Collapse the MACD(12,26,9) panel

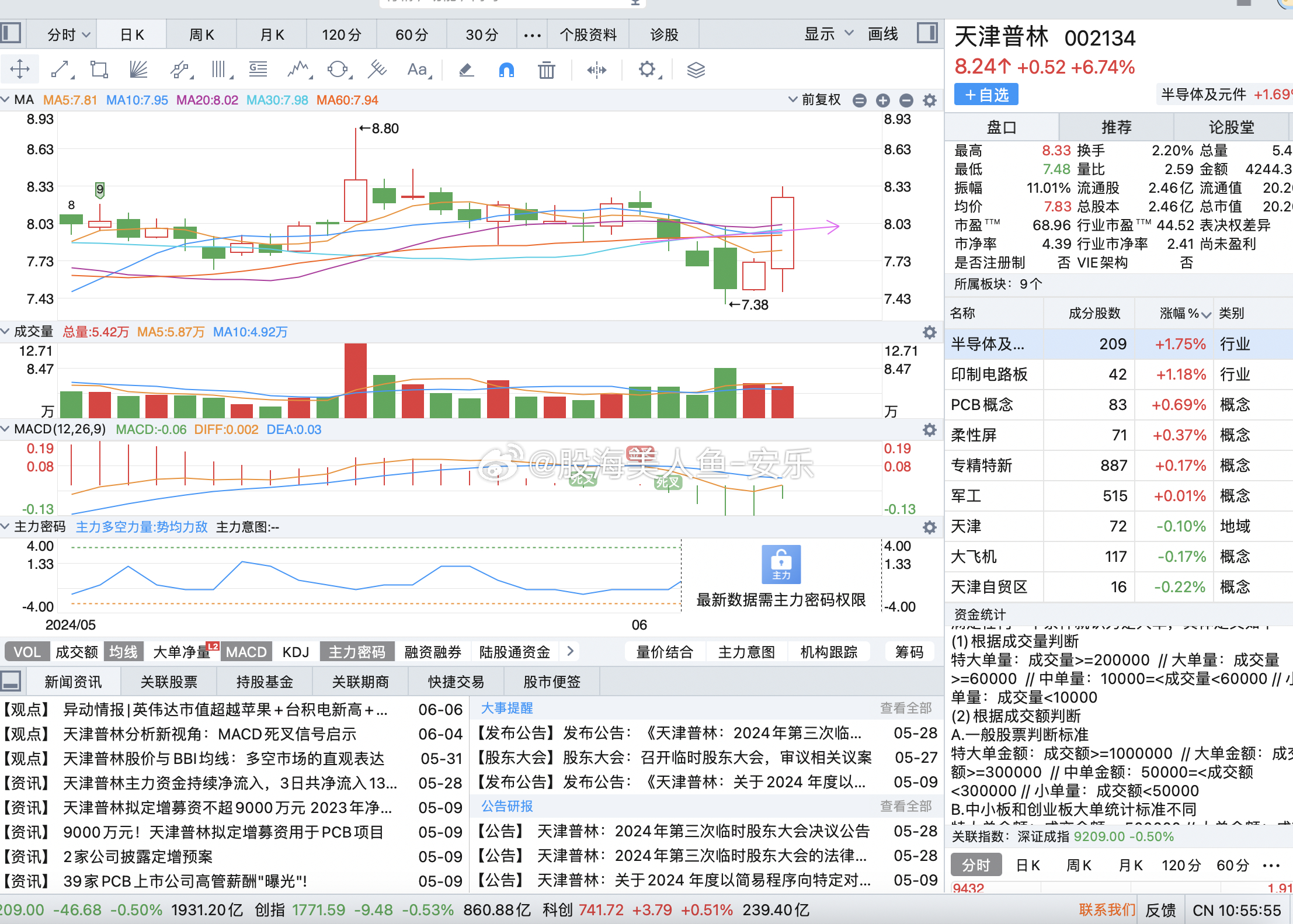tap(5, 429)
